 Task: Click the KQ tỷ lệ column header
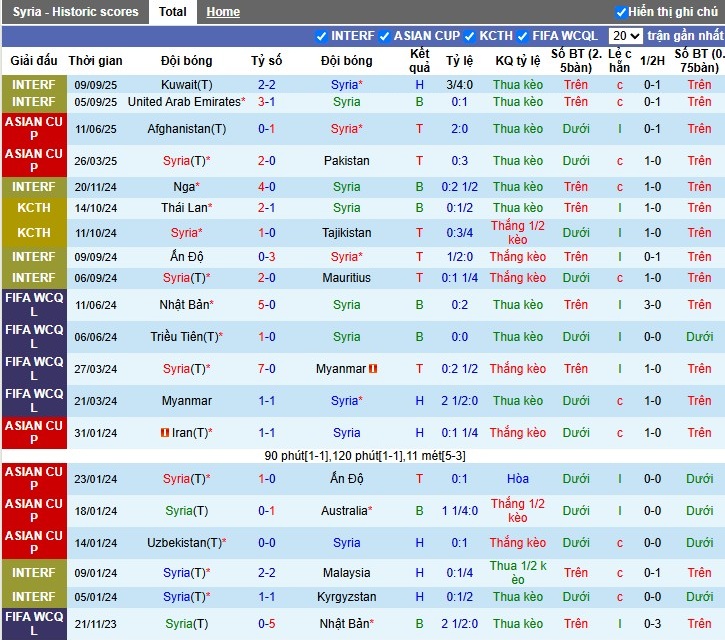point(517,61)
